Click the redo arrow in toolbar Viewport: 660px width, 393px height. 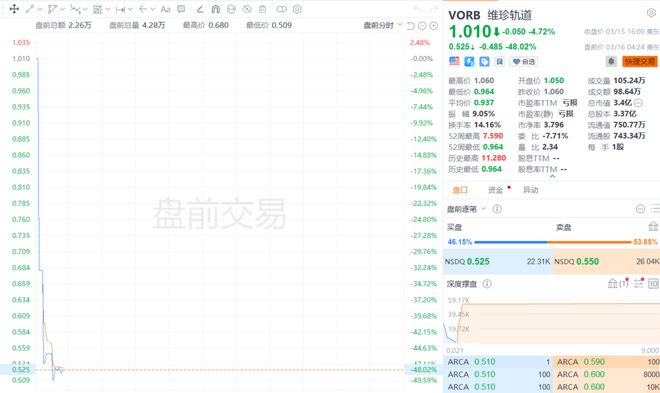tap(433, 9)
